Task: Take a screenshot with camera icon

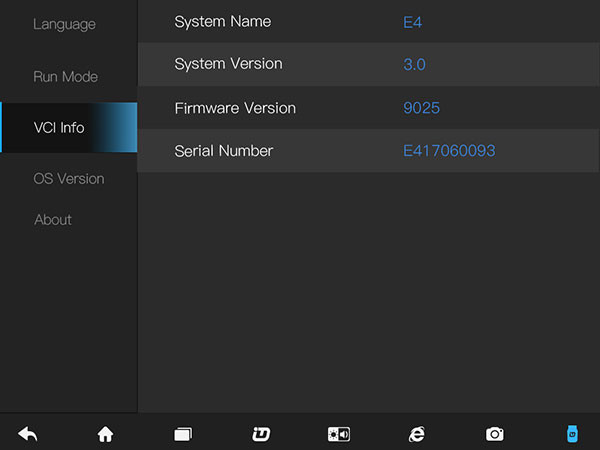Action: point(495,434)
